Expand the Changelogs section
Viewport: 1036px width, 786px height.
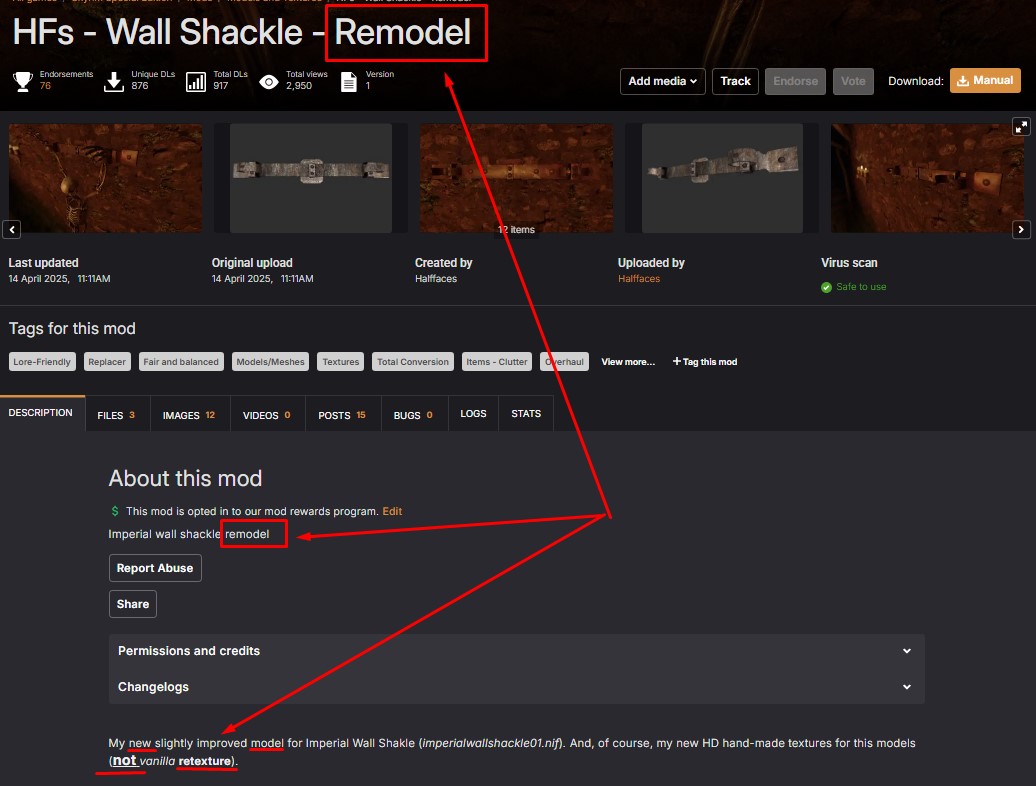click(516, 687)
